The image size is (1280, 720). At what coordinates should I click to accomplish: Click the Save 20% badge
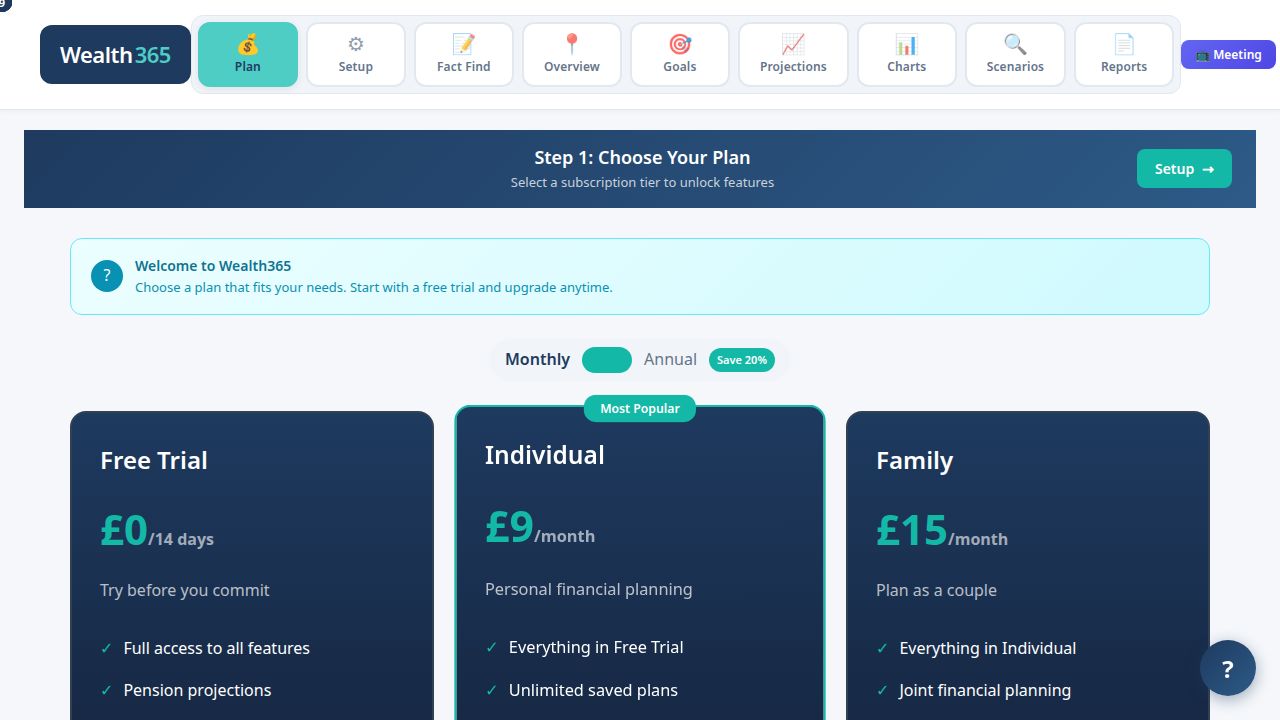click(x=742, y=359)
